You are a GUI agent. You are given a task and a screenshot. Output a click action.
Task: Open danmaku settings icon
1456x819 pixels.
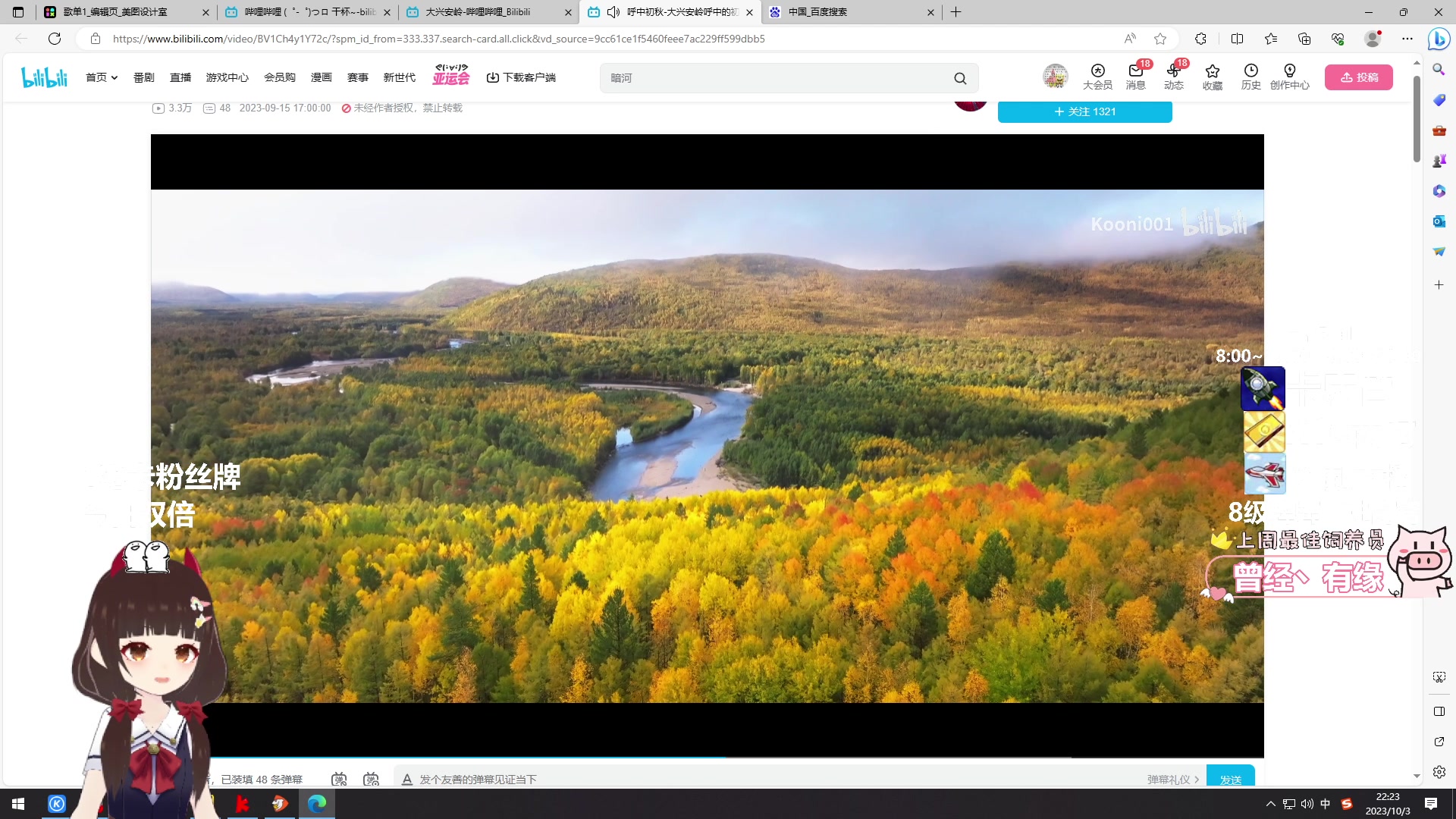point(371,779)
